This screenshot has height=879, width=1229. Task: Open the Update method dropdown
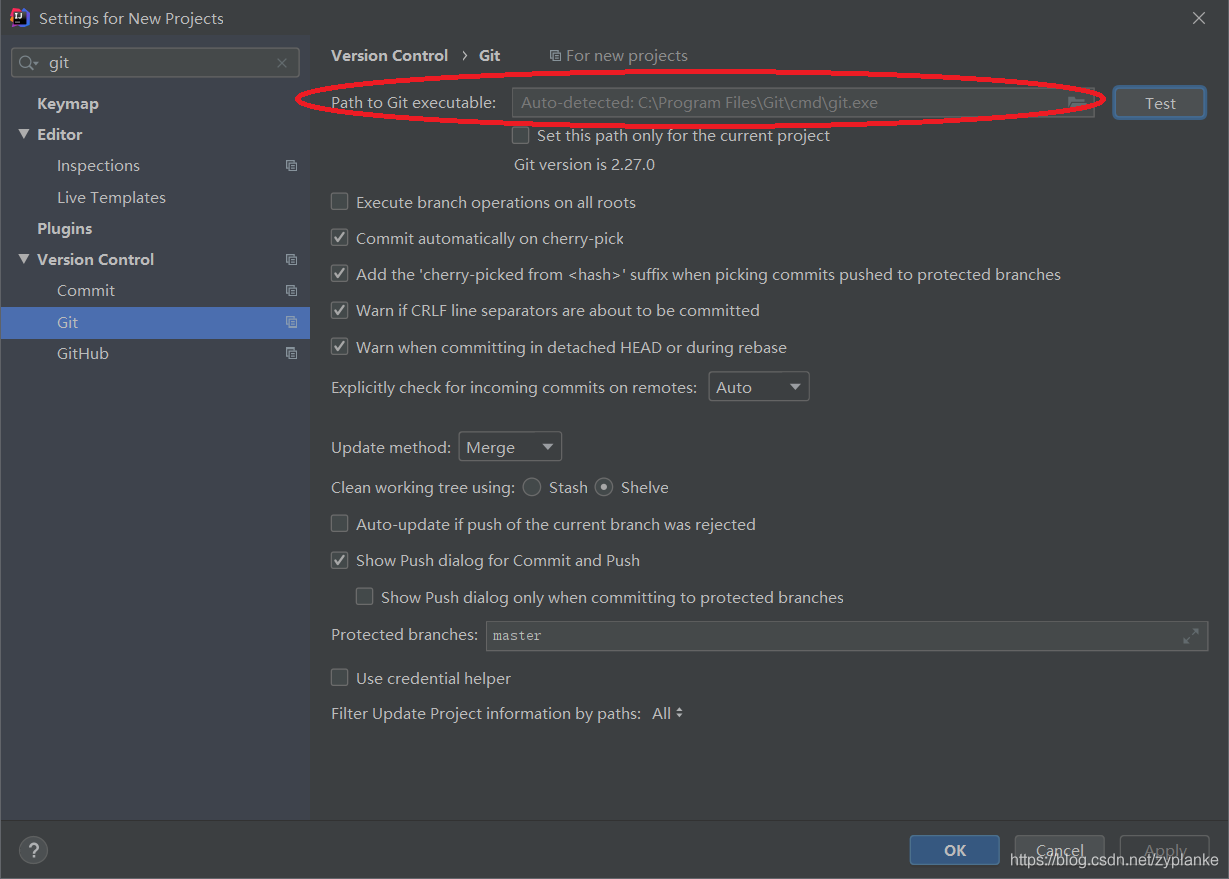(x=510, y=446)
